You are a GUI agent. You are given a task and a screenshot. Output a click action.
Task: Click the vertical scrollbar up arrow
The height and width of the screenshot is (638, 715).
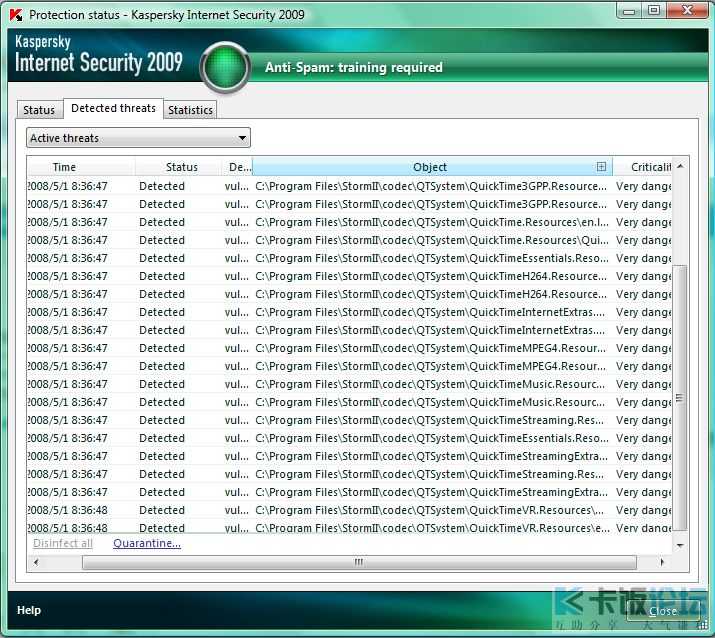[x=680, y=166]
